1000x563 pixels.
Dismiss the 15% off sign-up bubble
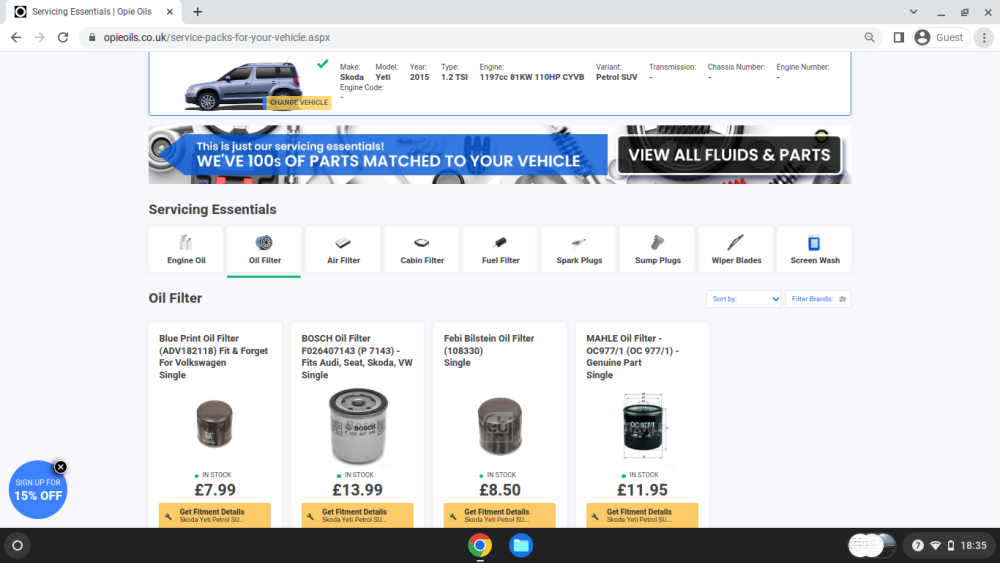(61, 467)
